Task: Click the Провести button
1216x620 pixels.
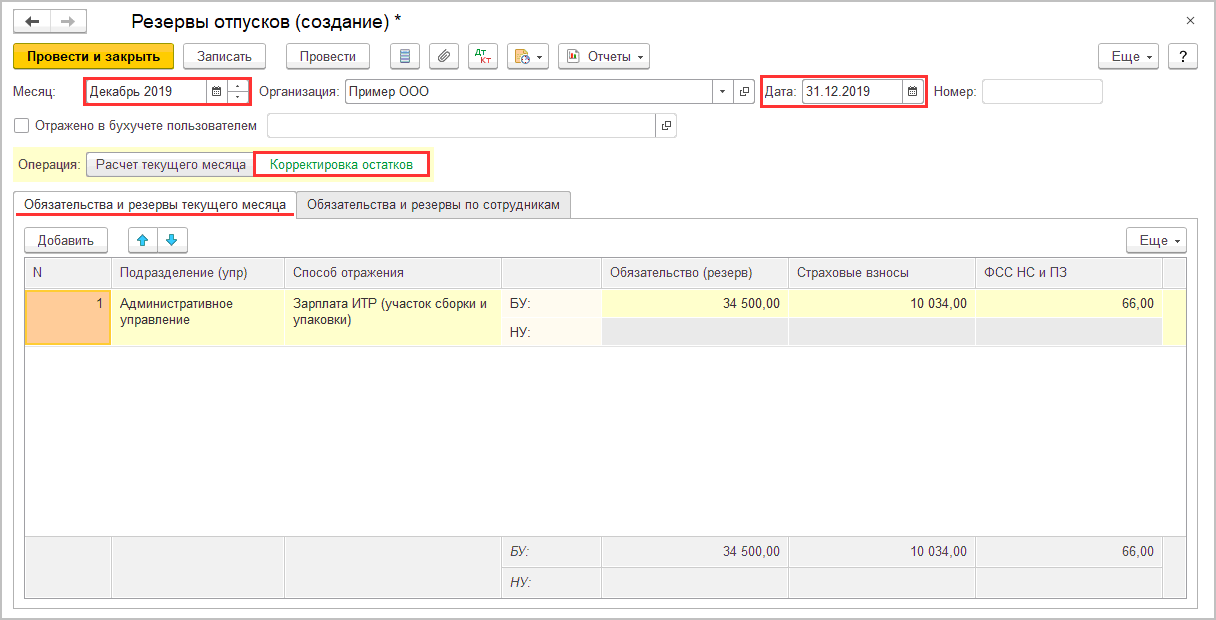Action: 328,56
